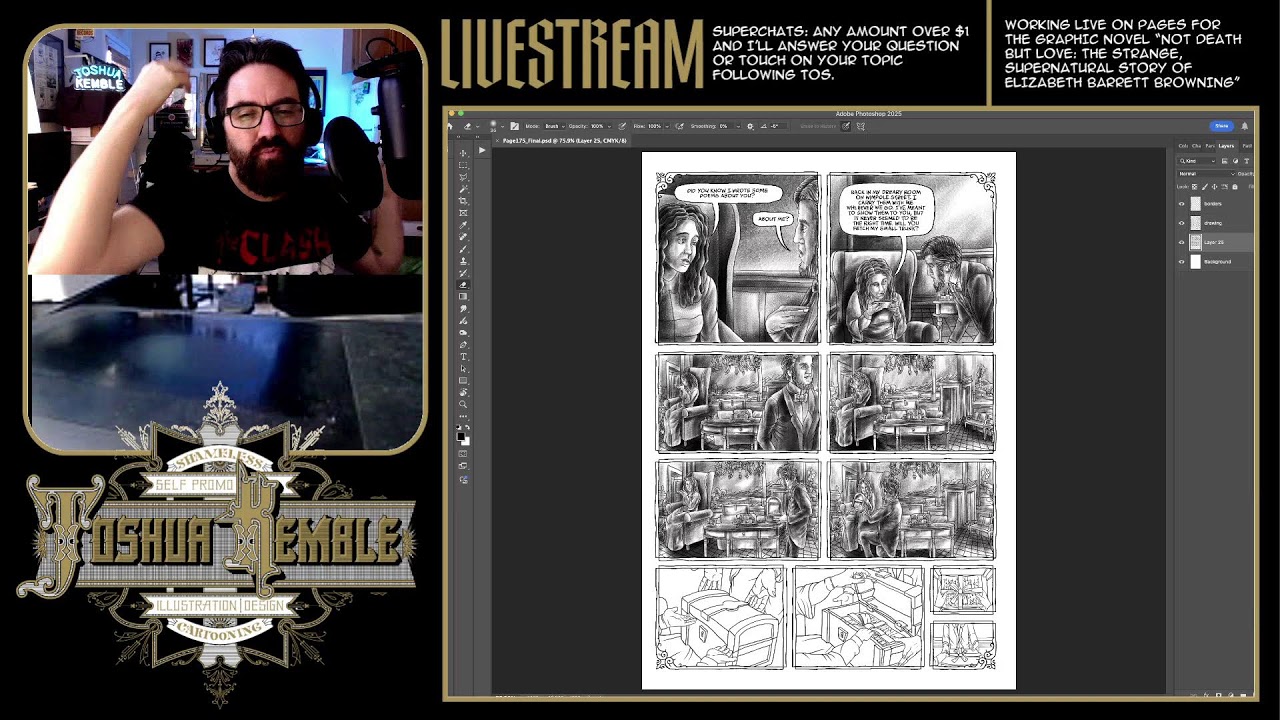Viewport: 1280px width, 720px height.
Task: Toggle lock image pixels
Action: pyautogui.click(x=1205, y=187)
